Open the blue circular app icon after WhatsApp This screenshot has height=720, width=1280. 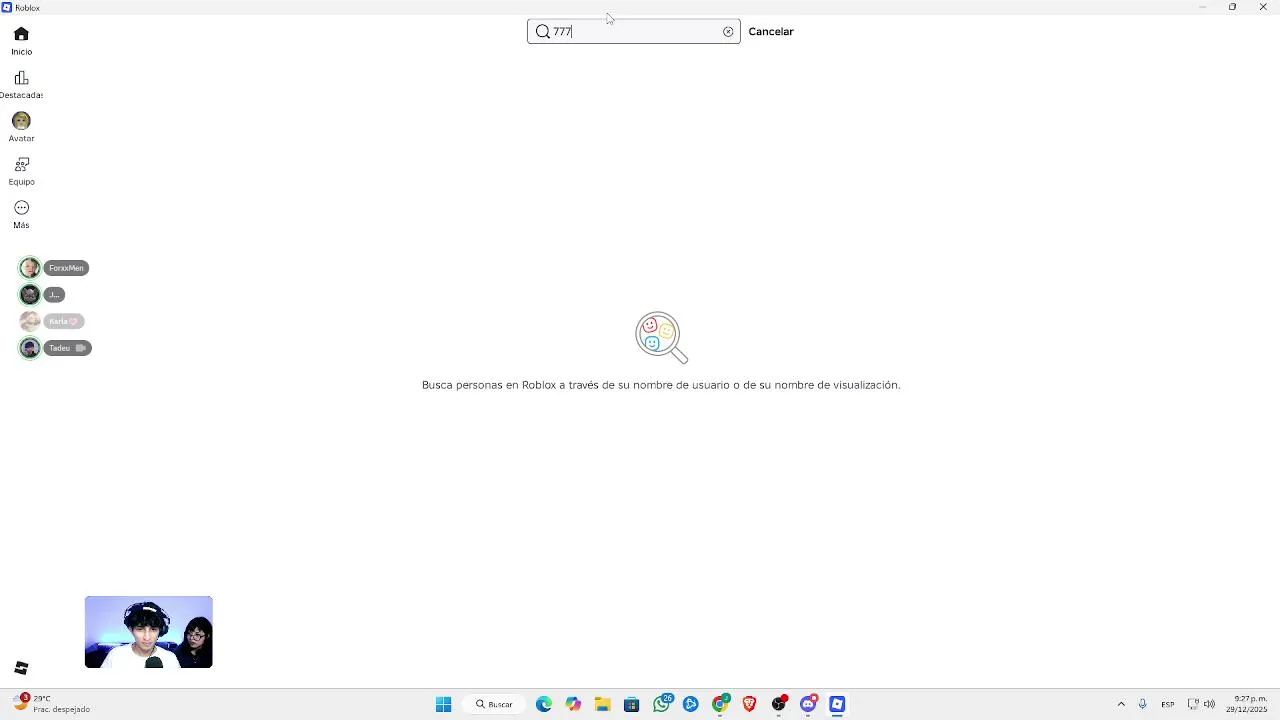[690, 705]
